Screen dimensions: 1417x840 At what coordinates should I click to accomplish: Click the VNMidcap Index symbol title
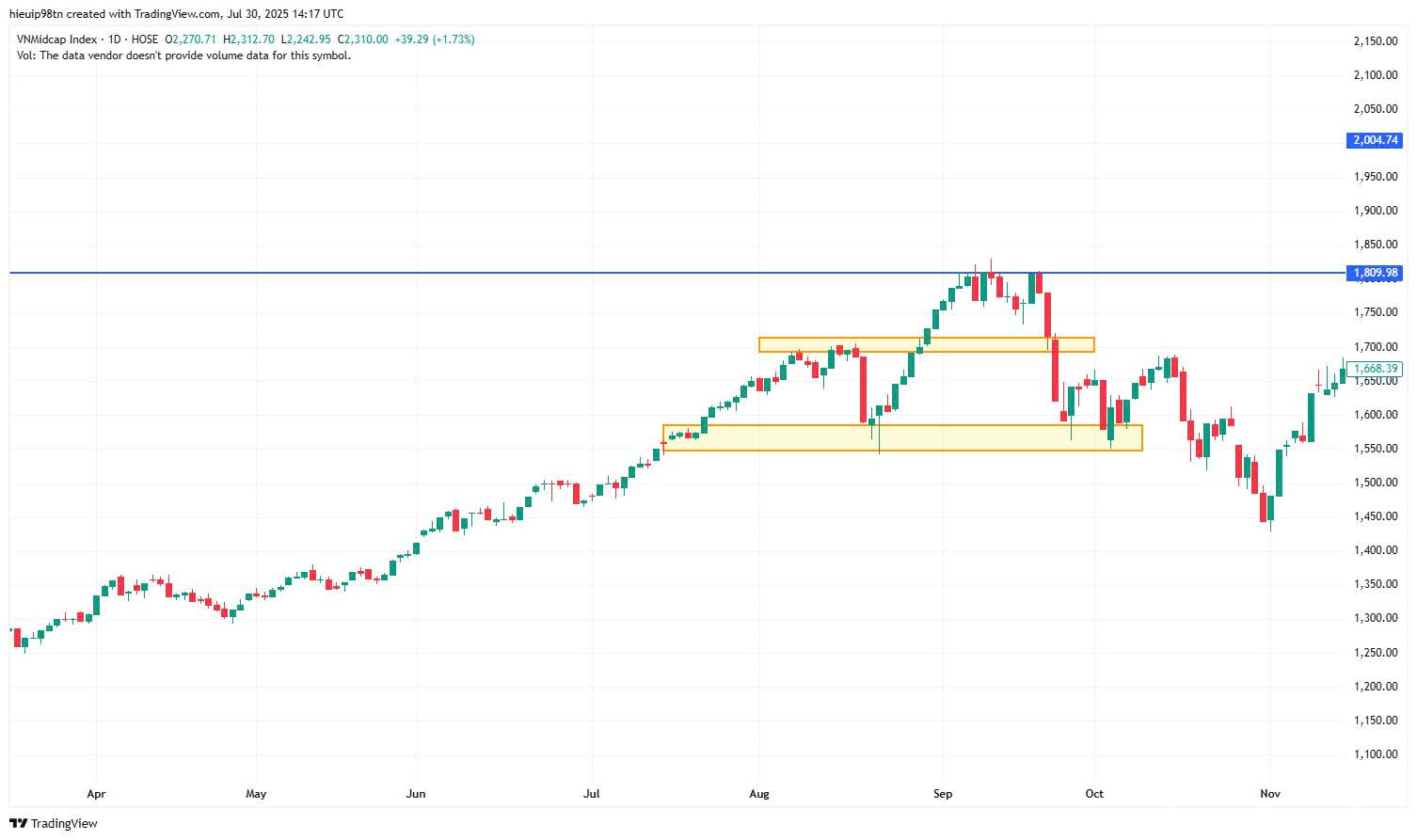tap(56, 40)
